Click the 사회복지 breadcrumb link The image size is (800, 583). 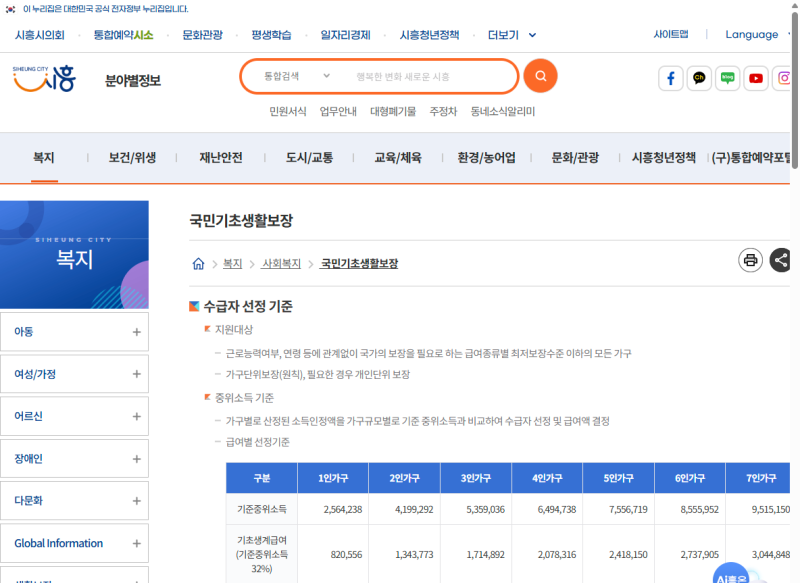(281, 264)
